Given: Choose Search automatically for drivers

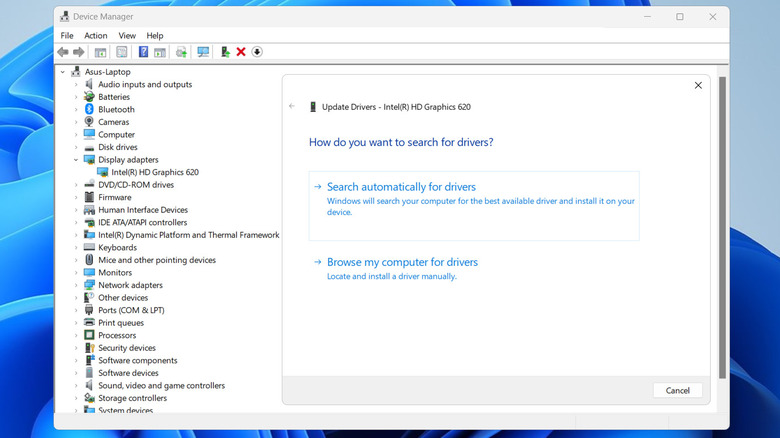Looking at the screenshot, I should point(401,187).
